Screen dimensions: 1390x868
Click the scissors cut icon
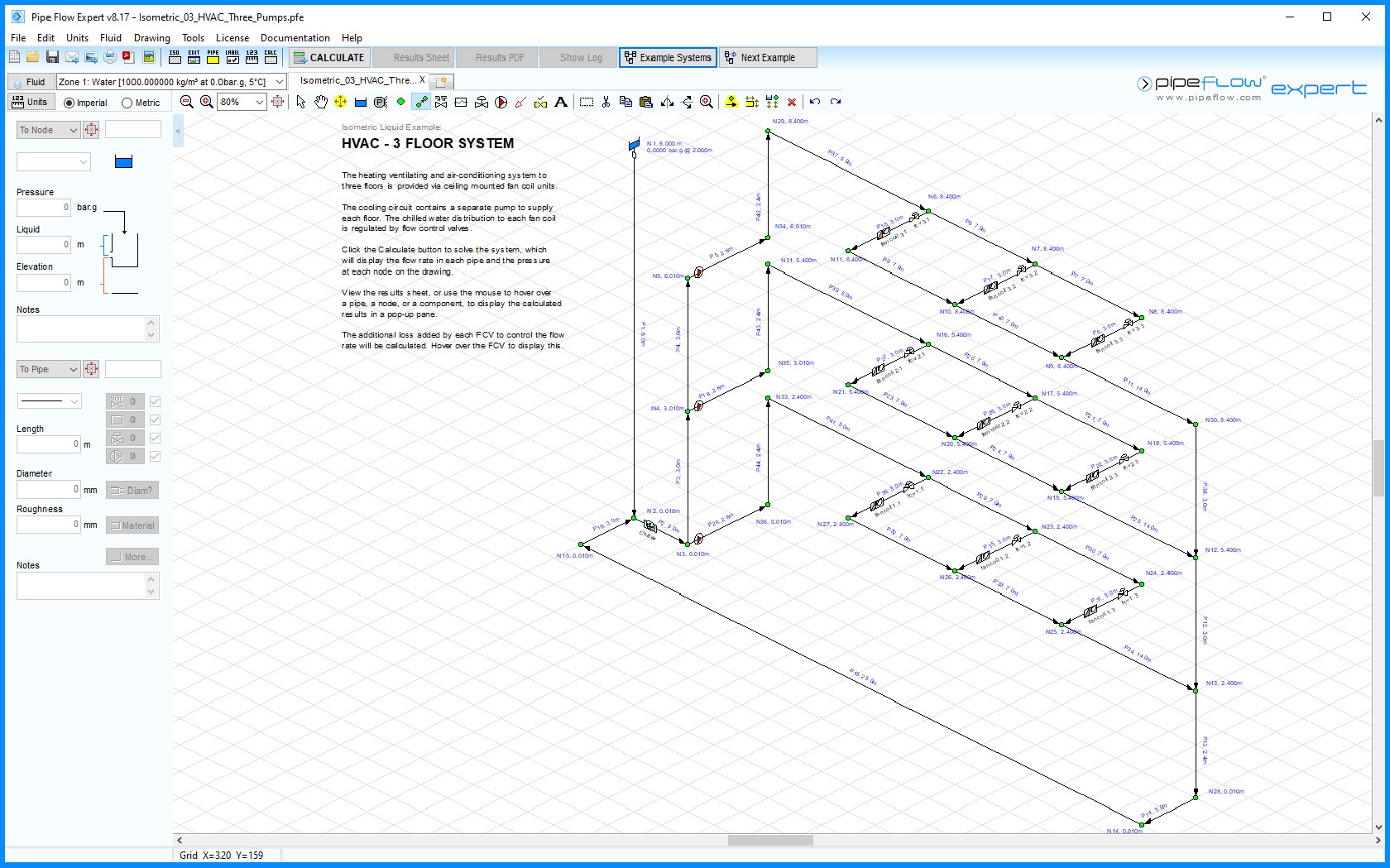[606, 102]
